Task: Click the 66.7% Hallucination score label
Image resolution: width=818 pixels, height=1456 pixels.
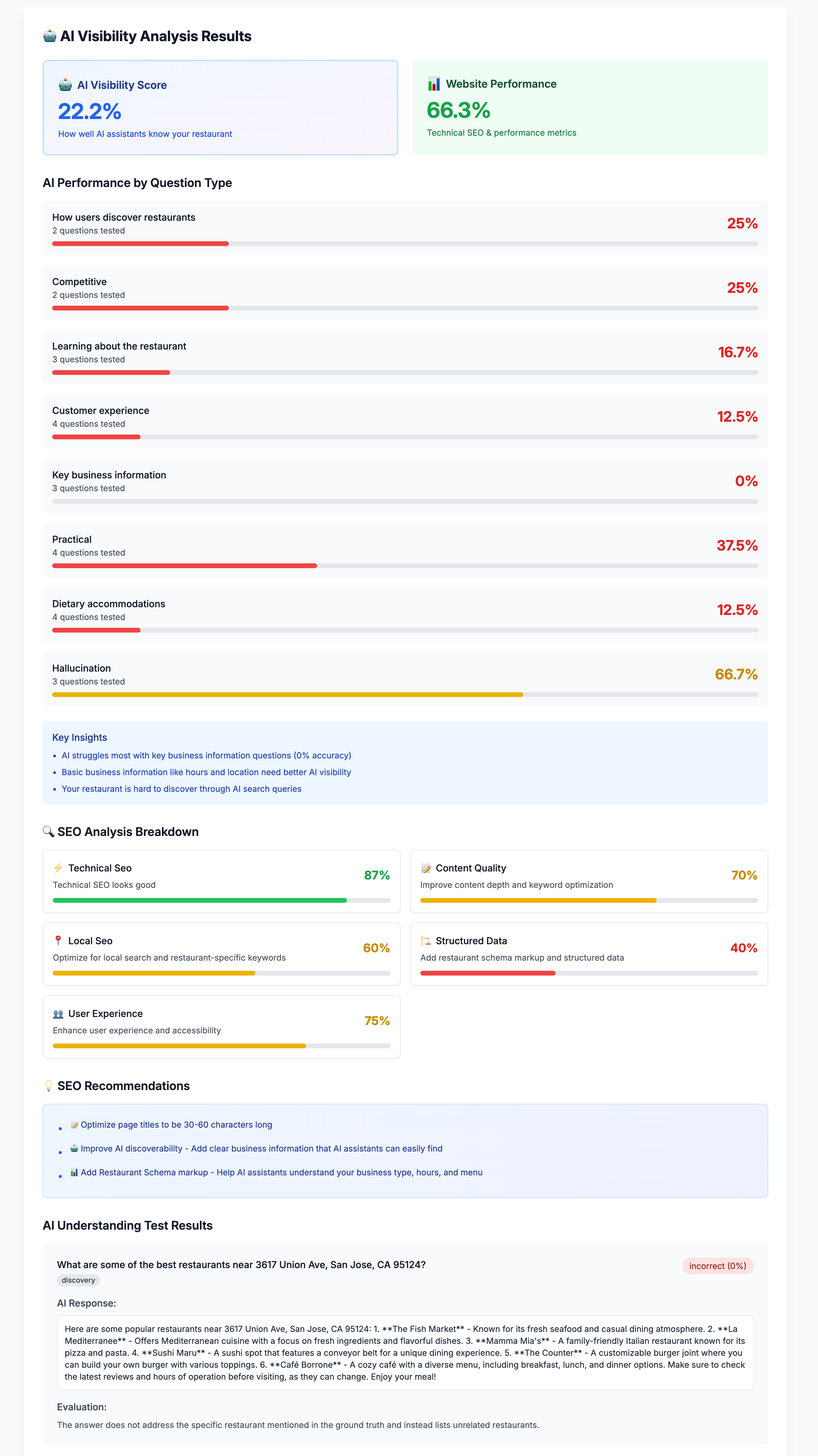Action: 736,674
